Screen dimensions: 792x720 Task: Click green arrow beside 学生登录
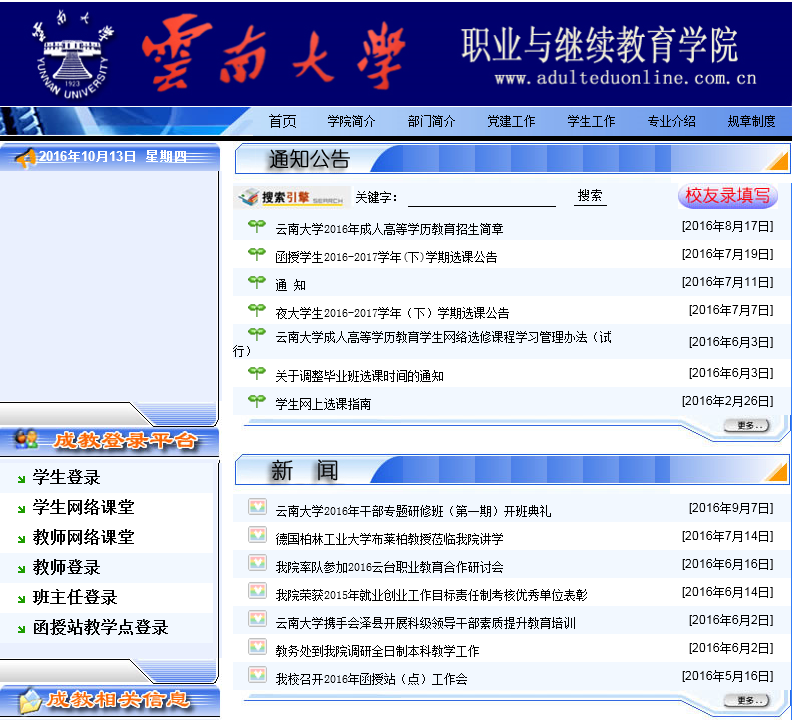coord(22,479)
